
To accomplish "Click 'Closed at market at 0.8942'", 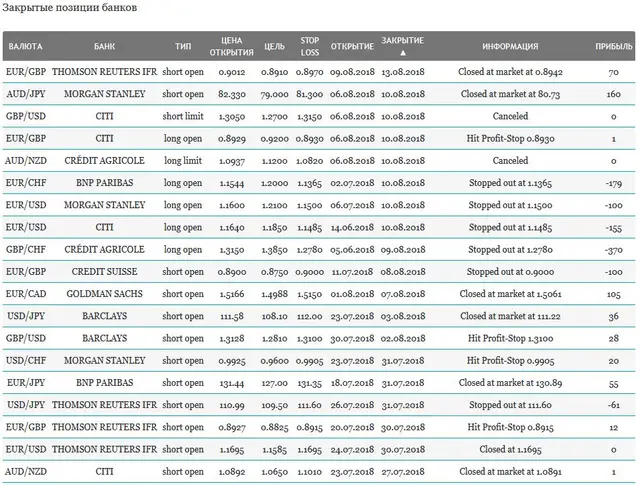I will pos(510,72).
